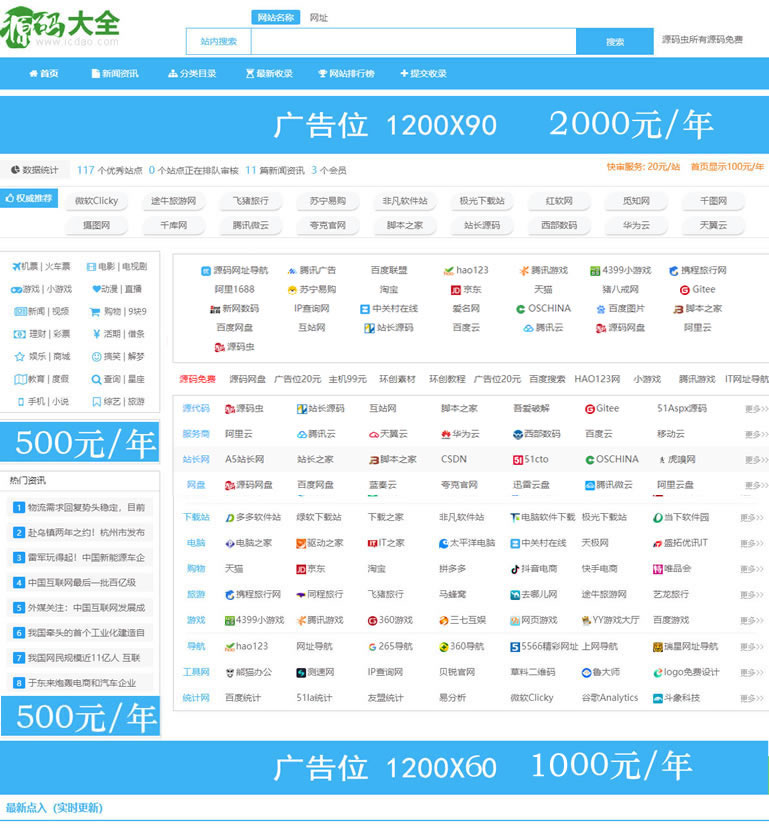Click 天翼云 recommended pill
Viewport: 769px width, 828px height.
(x=713, y=225)
